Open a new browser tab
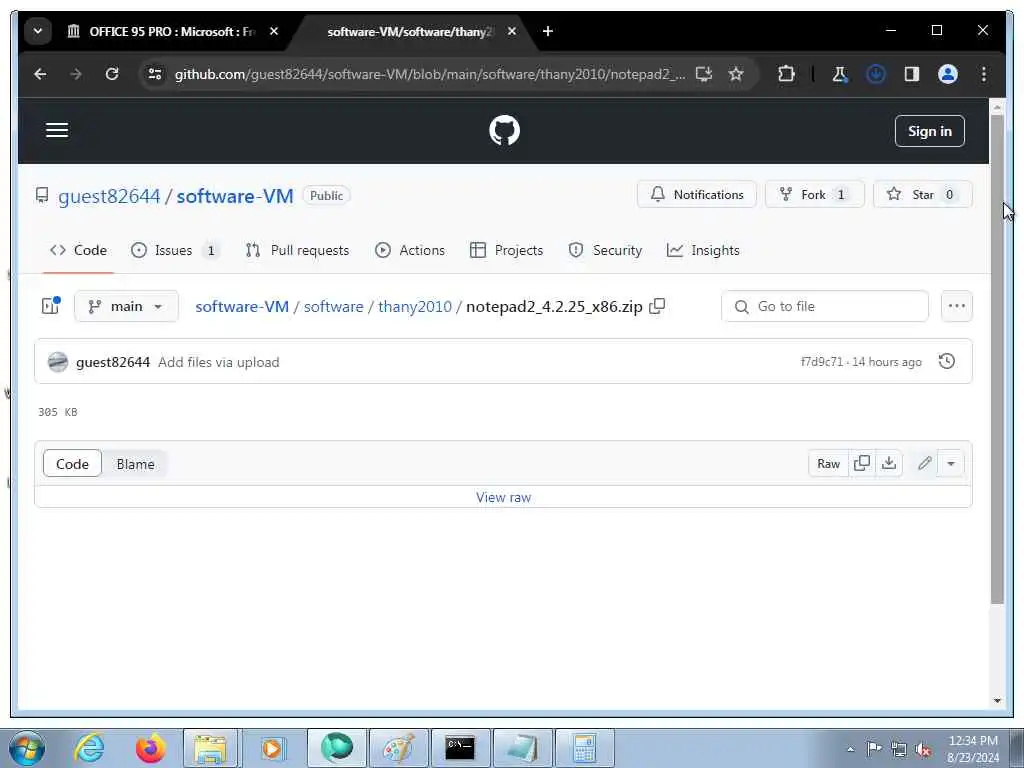Viewport: 1024px width, 768px height. [x=547, y=31]
